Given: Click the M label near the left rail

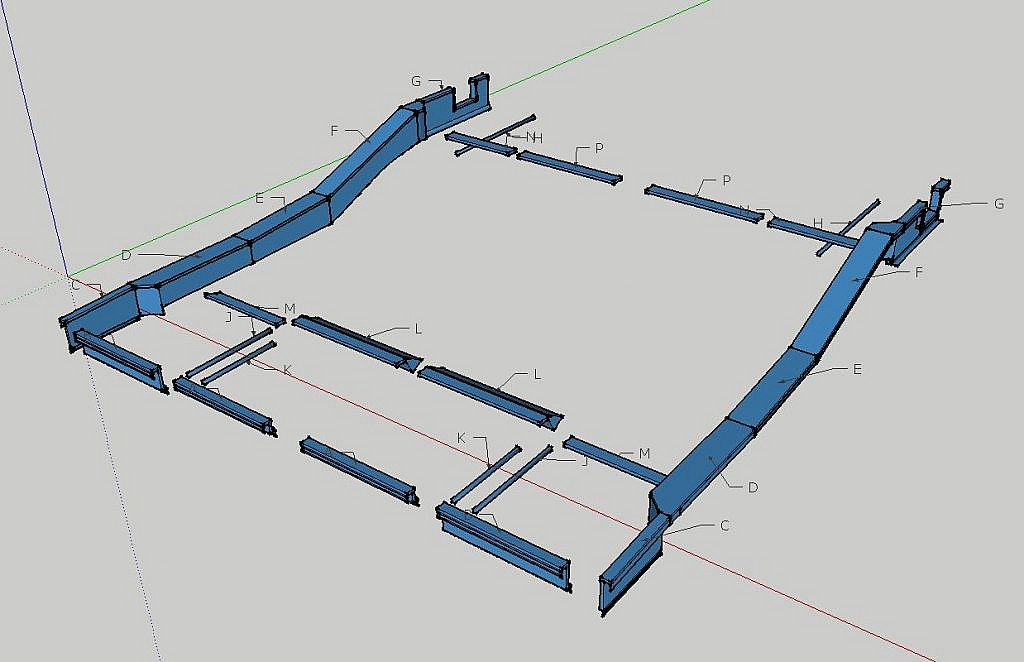Looking at the screenshot, I should [290, 309].
